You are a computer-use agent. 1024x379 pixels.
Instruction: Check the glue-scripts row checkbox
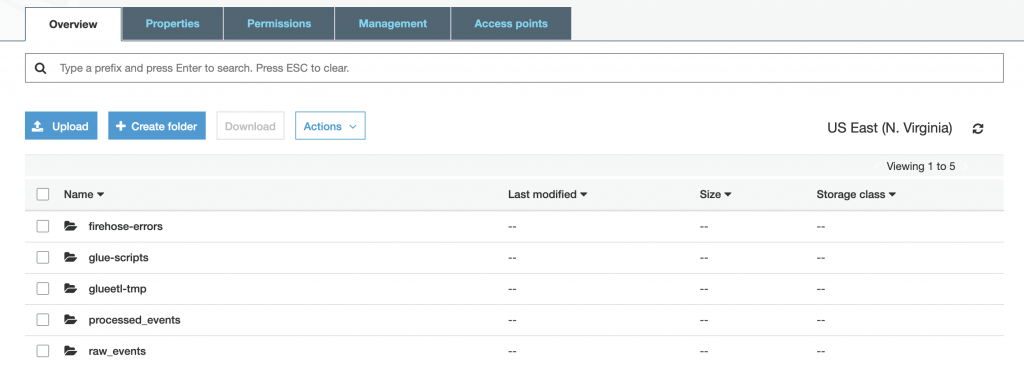(x=43, y=257)
